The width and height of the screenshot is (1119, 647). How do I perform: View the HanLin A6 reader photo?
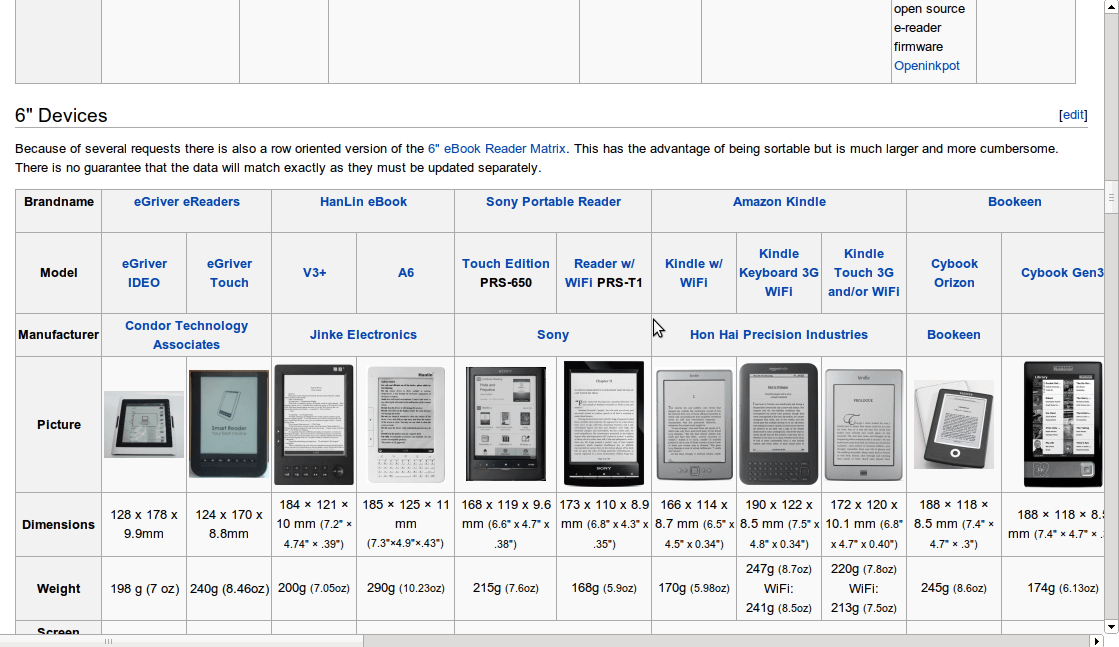pyautogui.click(x=405, y=424)
